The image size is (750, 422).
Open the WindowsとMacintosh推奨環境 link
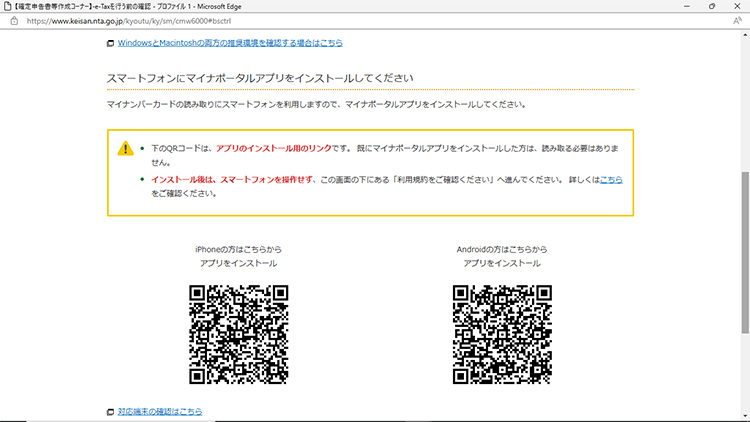[230, 44]
